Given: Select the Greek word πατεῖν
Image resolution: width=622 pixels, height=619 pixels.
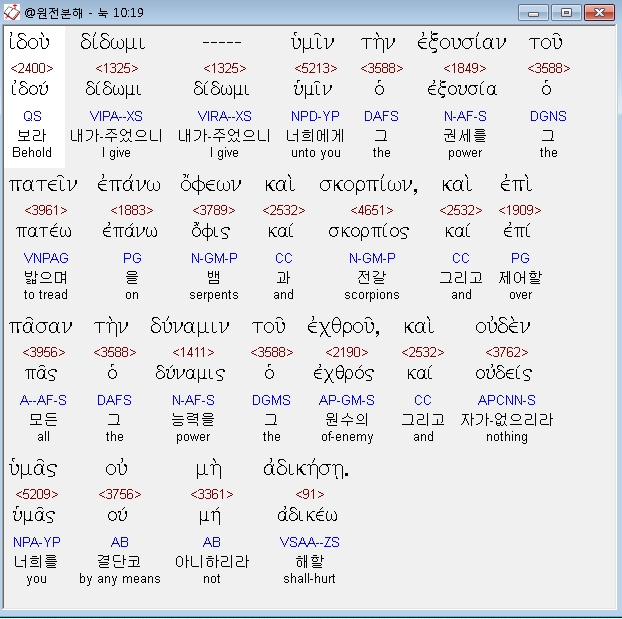Looking at the screenshot, I should pyautogui.click(x=43, y=184).
